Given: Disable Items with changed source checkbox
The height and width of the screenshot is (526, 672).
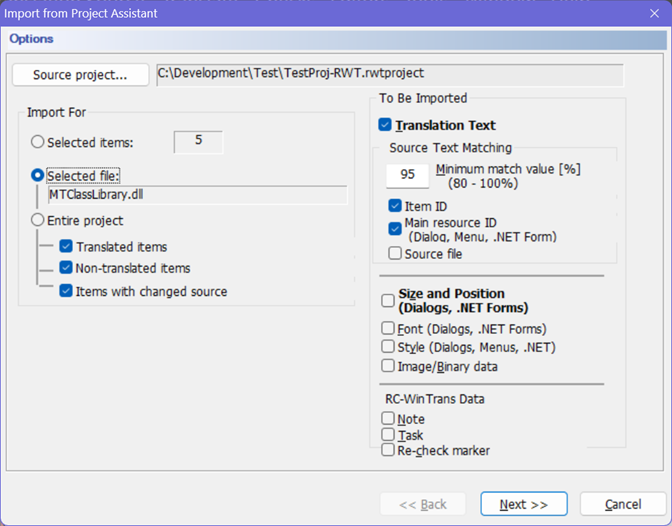Looking at the screenshot, I should click(66, 291).
